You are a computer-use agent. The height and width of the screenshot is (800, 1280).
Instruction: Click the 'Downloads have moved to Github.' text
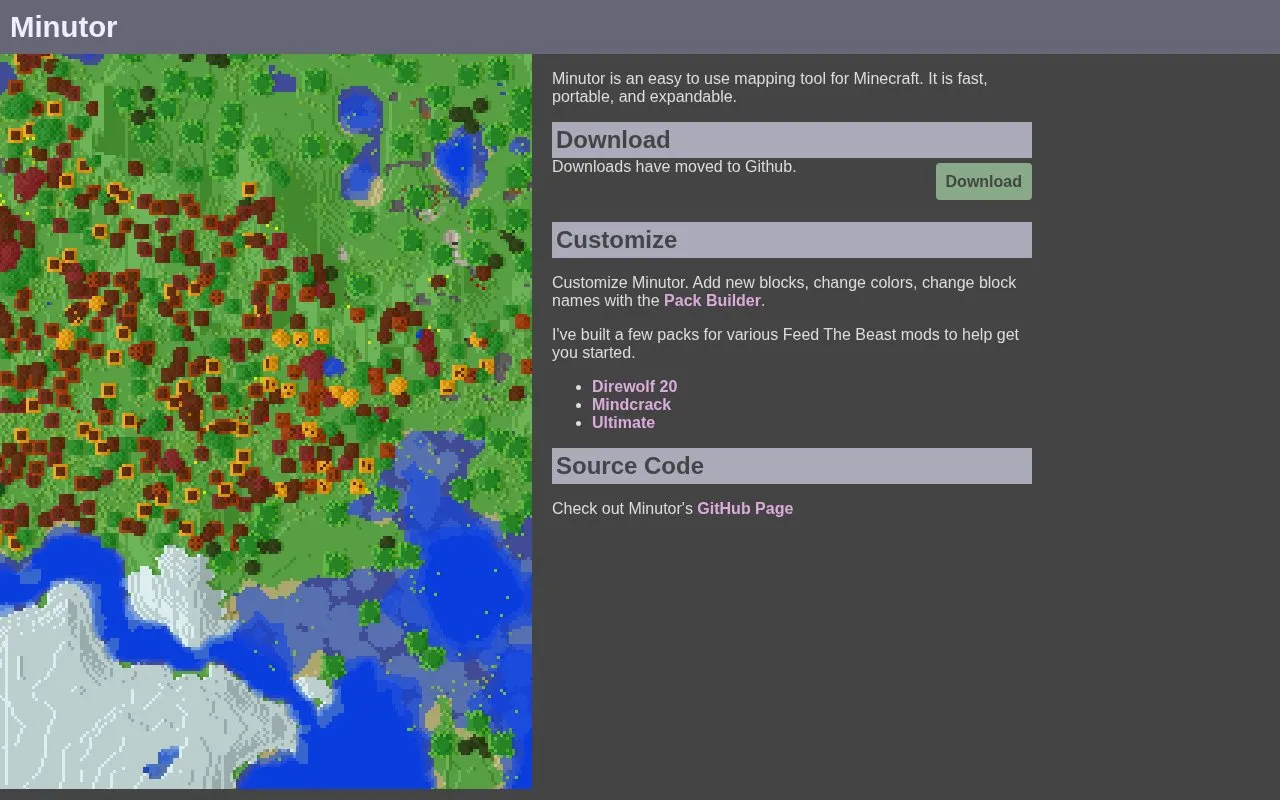pos(674,166)
